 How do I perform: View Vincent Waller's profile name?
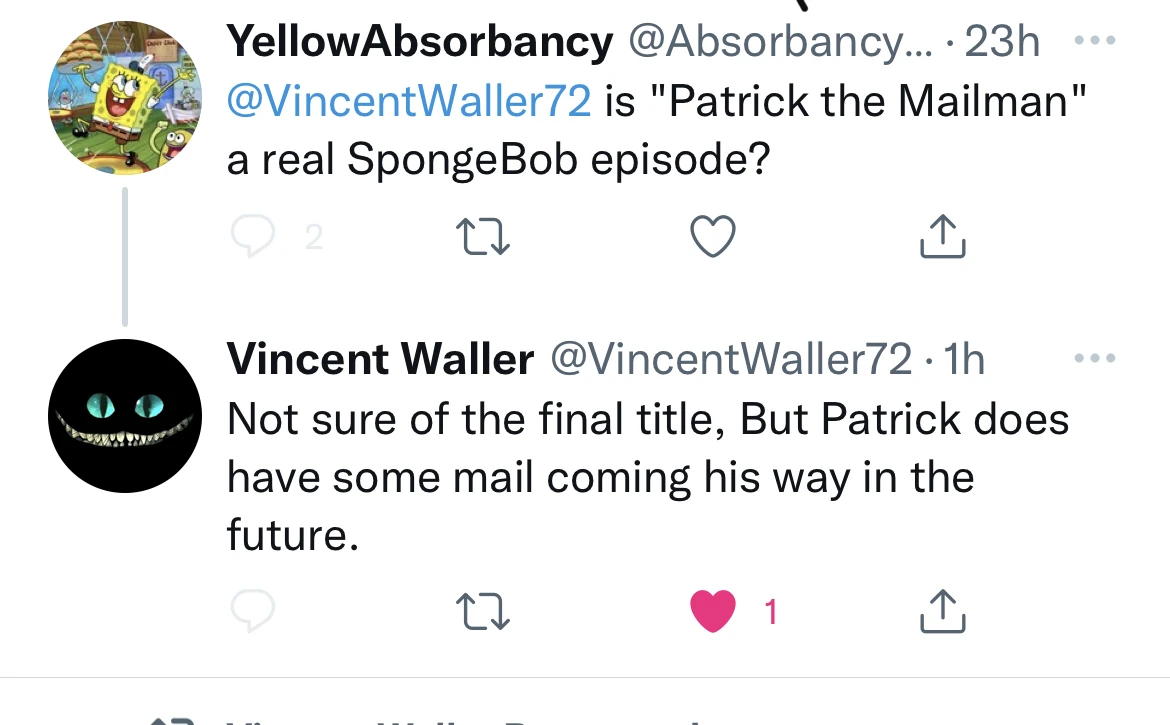tap(380, 358)
